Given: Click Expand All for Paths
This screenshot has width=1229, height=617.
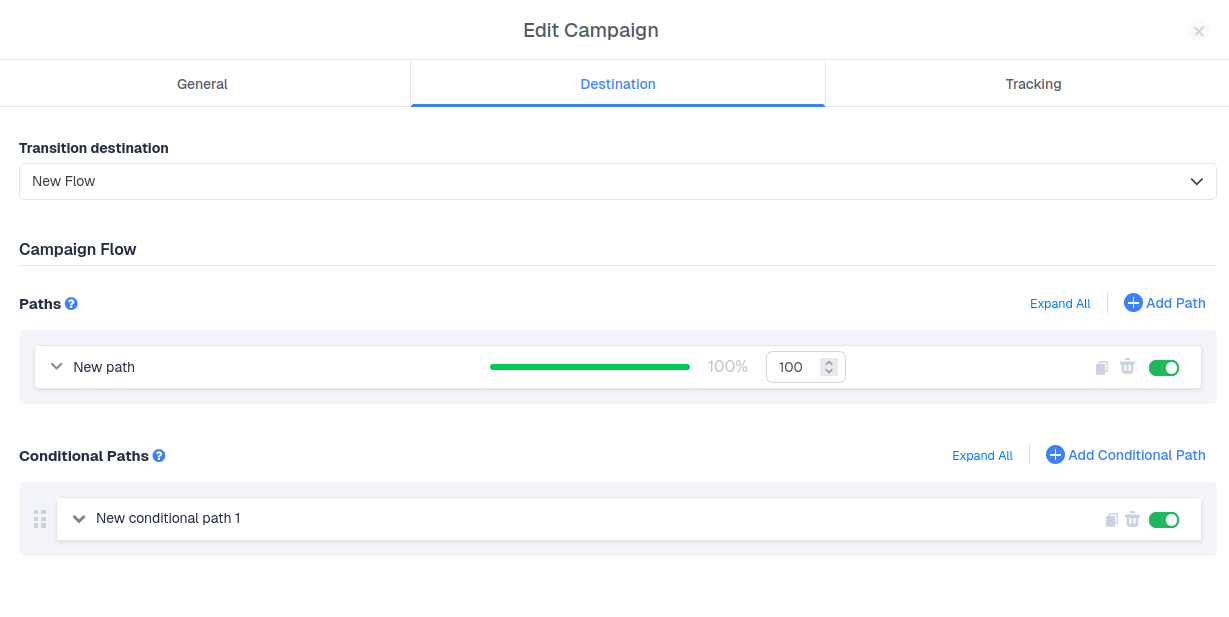Looking at the screenshot, I should [x=1060, y=304].
